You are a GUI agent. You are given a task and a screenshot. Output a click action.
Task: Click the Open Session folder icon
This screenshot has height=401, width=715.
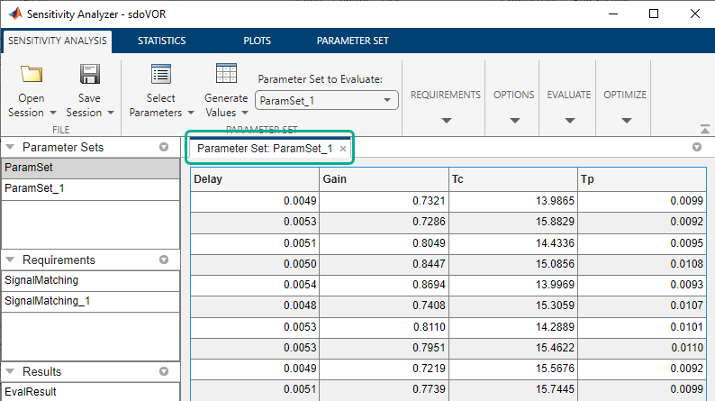pos(32,75)
